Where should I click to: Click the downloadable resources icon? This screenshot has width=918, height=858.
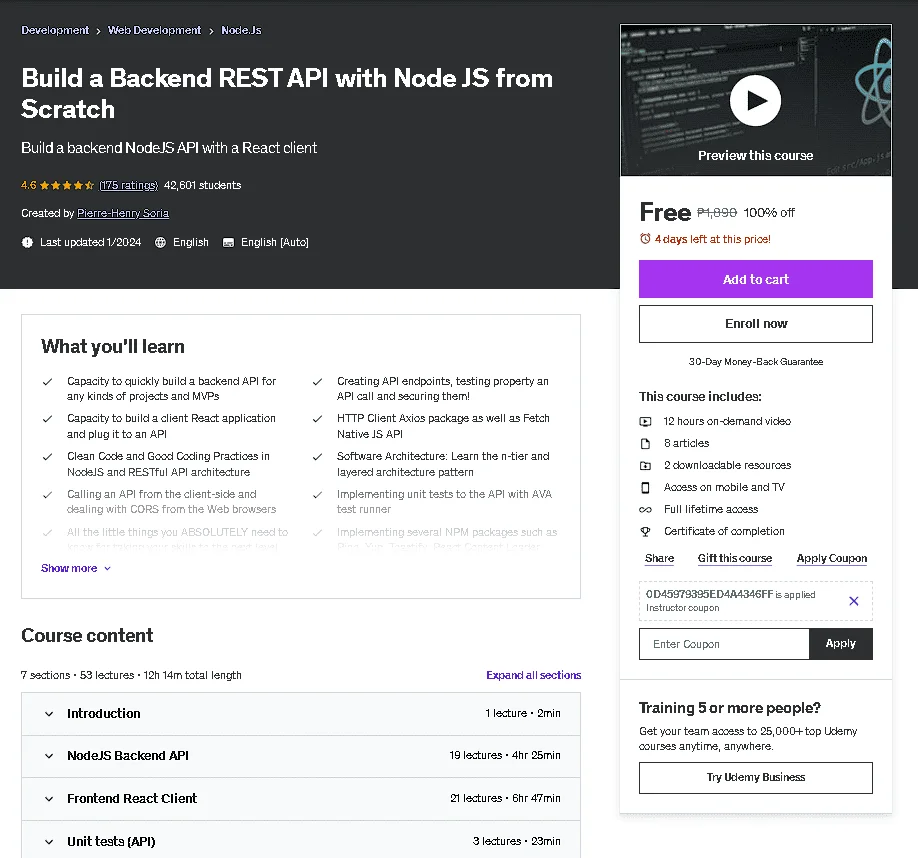[x=645, y=466]
